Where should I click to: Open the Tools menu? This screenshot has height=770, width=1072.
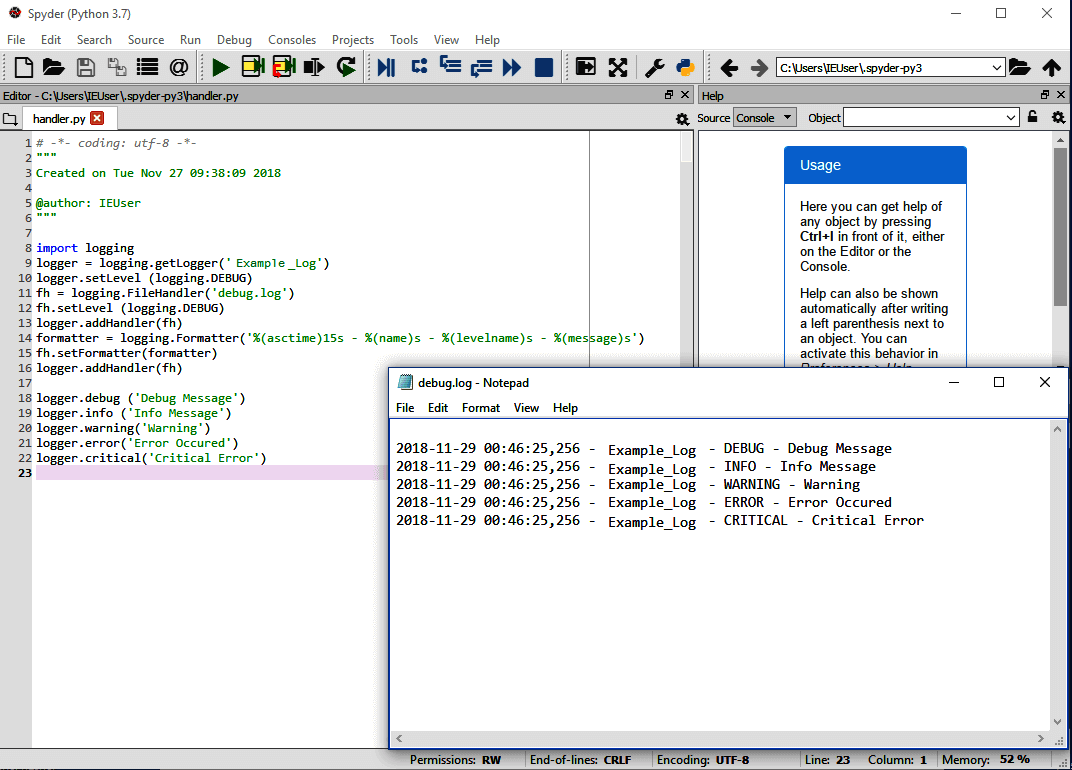[403, 40]
